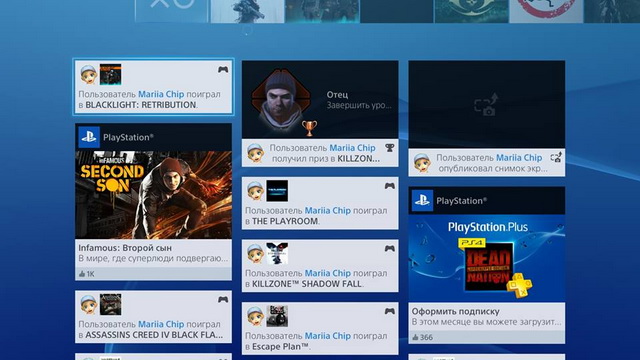Open the Отец trophy character image

(x=281, y=100)
